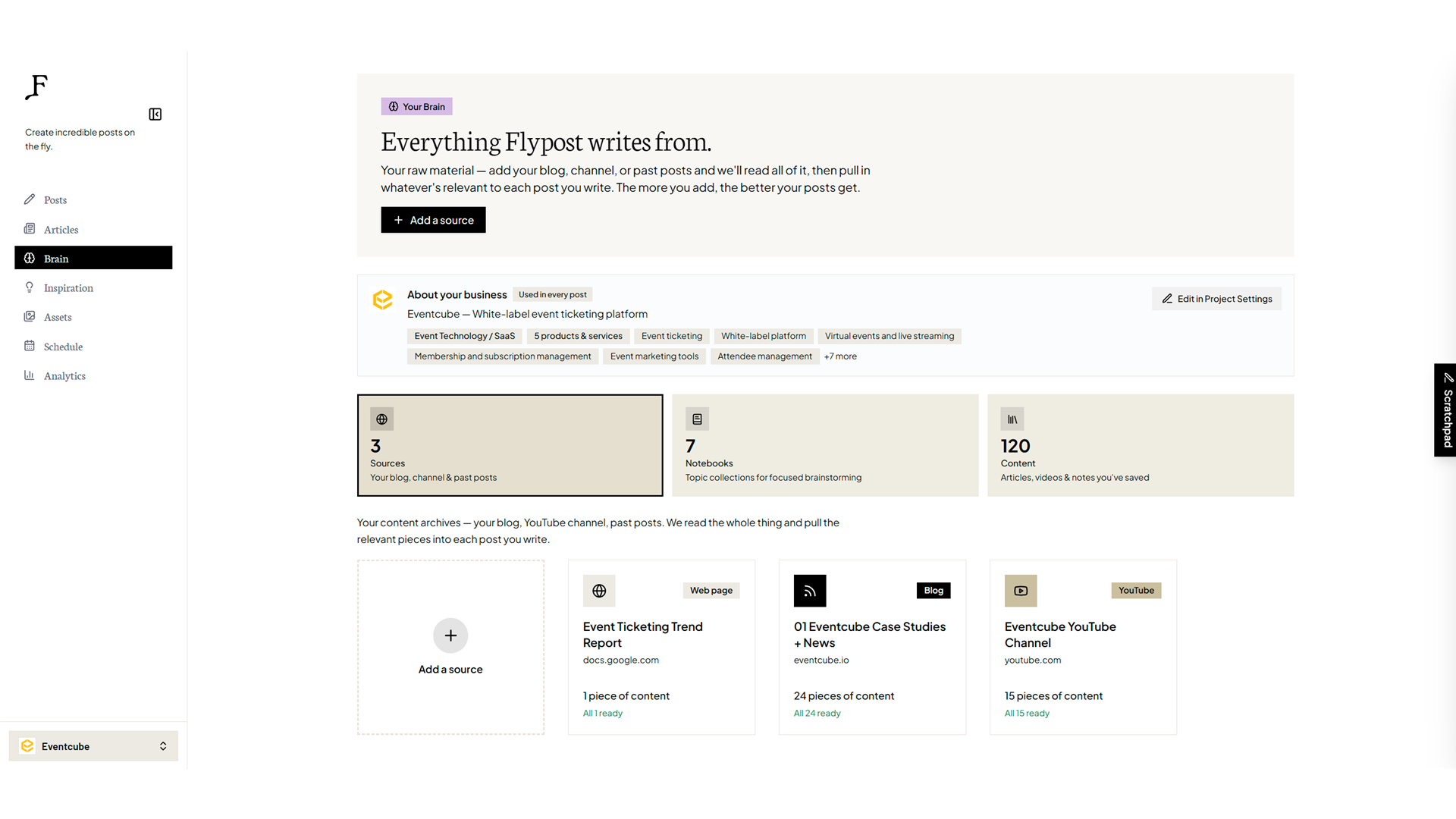
Task: Click the library icon on Content card
Action: click(1012, 419)
